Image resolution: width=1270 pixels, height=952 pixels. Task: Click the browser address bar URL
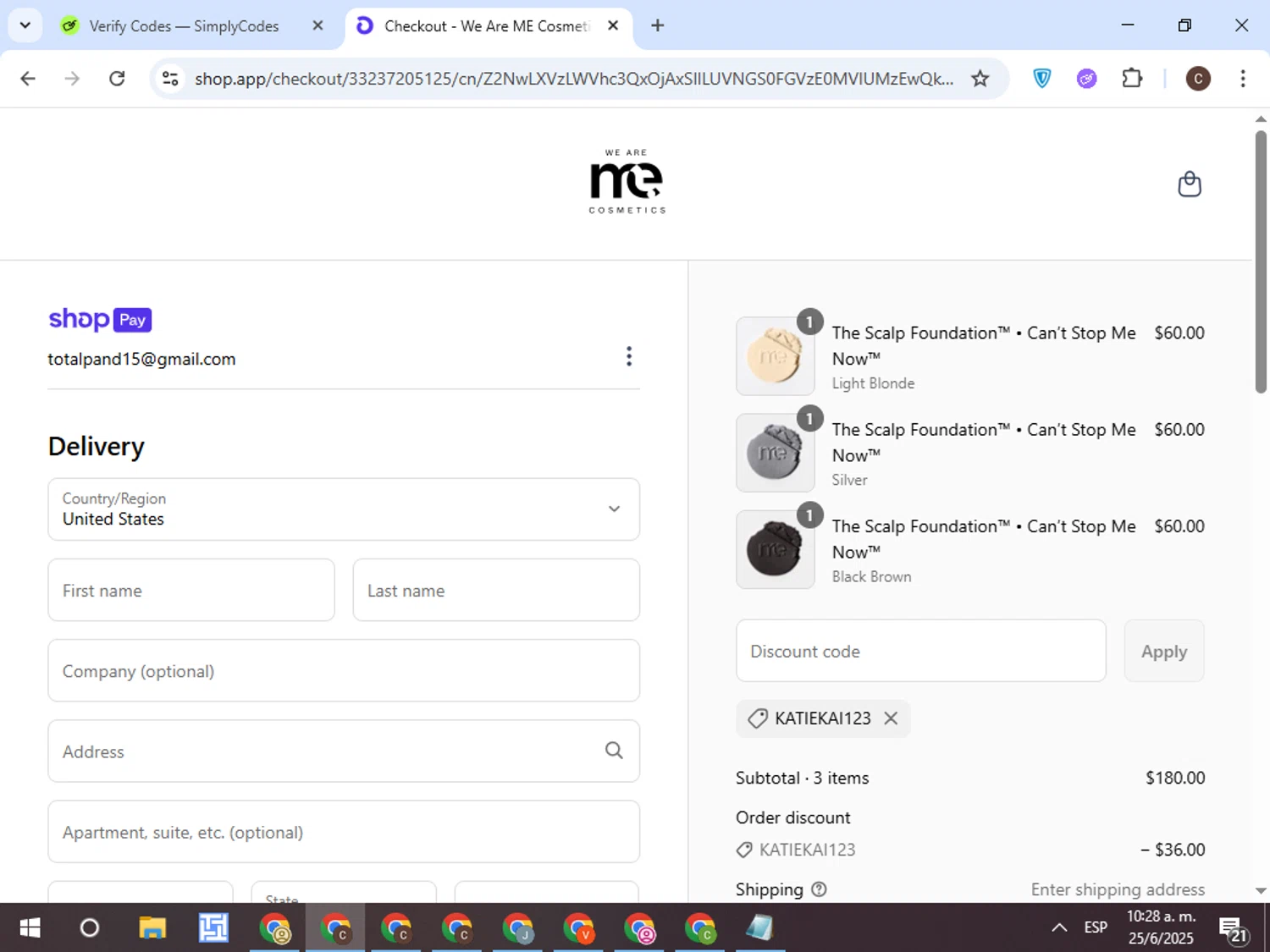(574, 79)
